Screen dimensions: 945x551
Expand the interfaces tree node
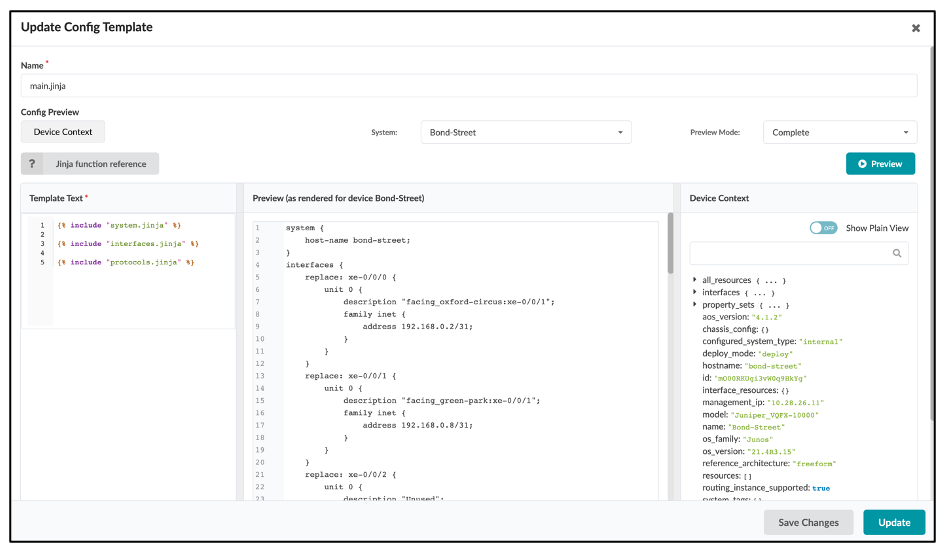pos(695,292)
